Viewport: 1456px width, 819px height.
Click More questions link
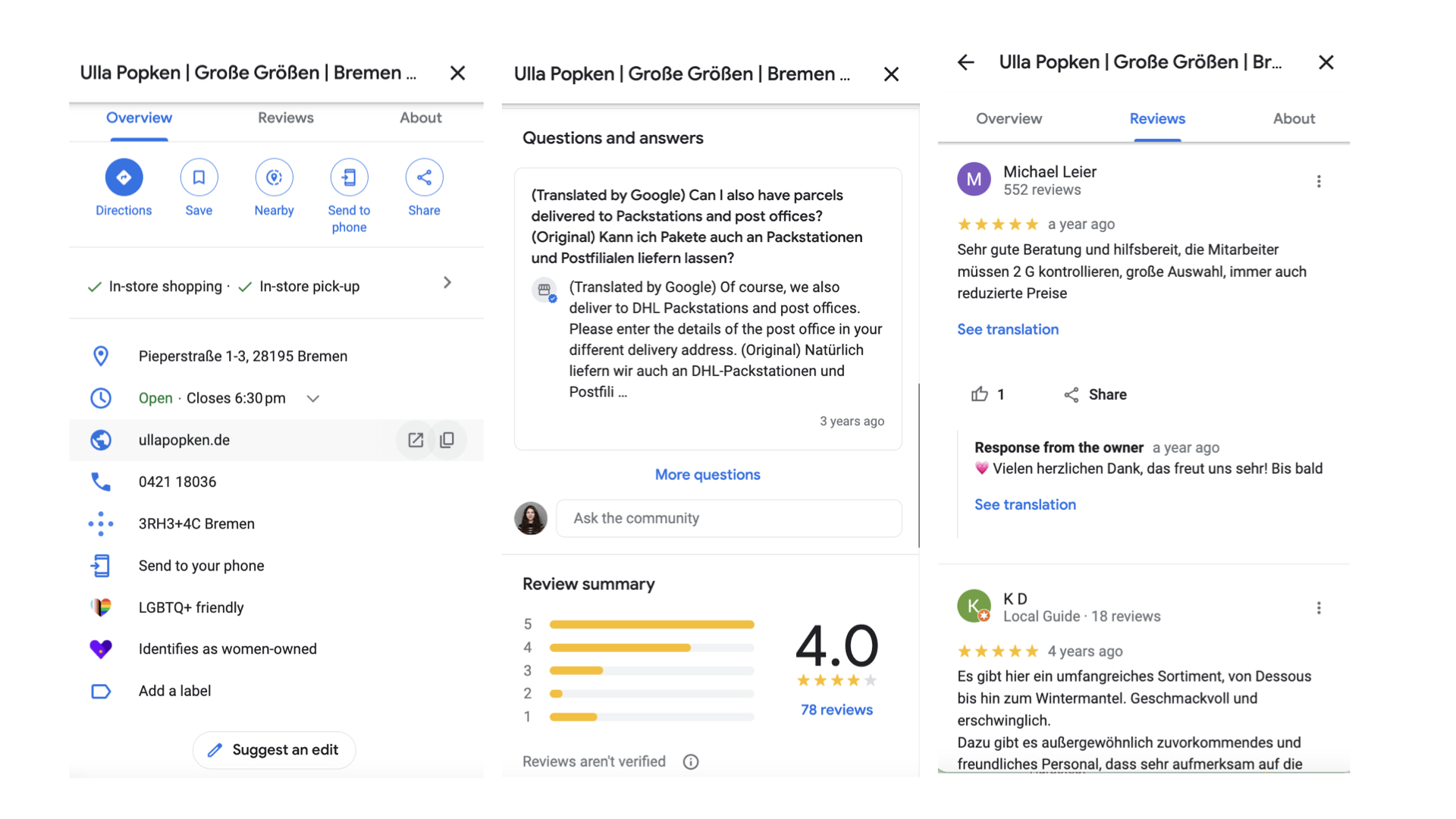coord(707,474)
